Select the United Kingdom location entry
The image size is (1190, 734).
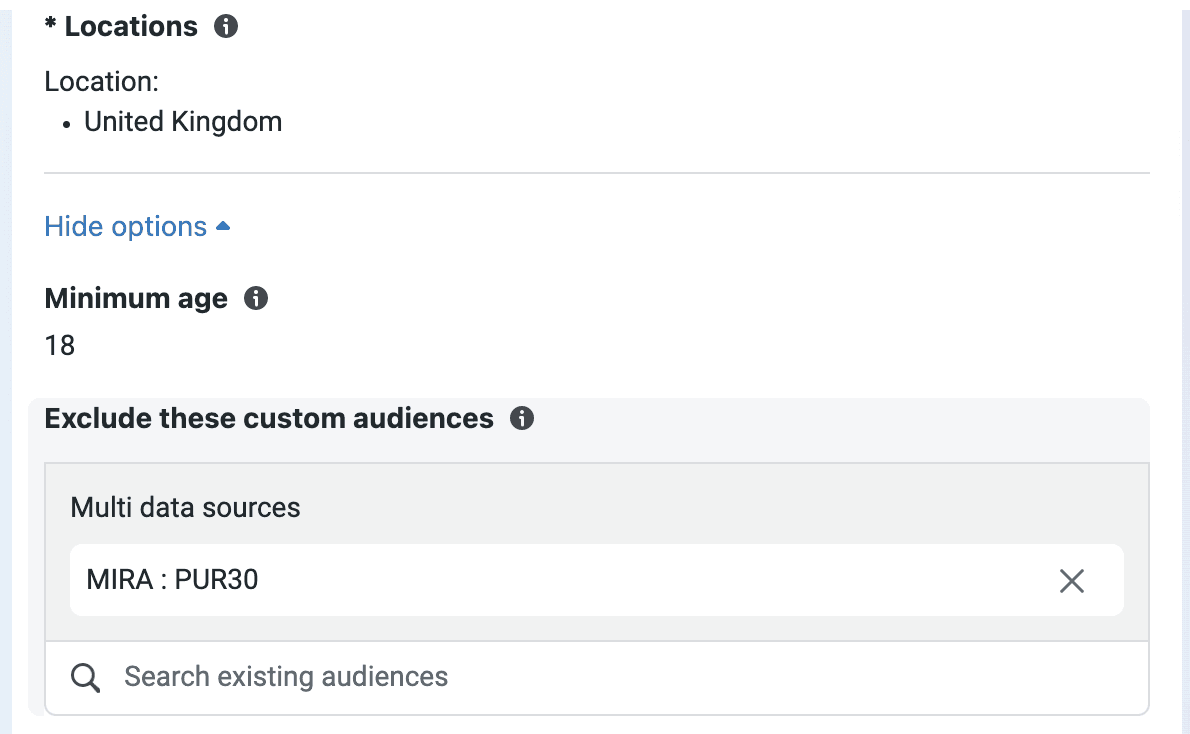pos(183,121)
